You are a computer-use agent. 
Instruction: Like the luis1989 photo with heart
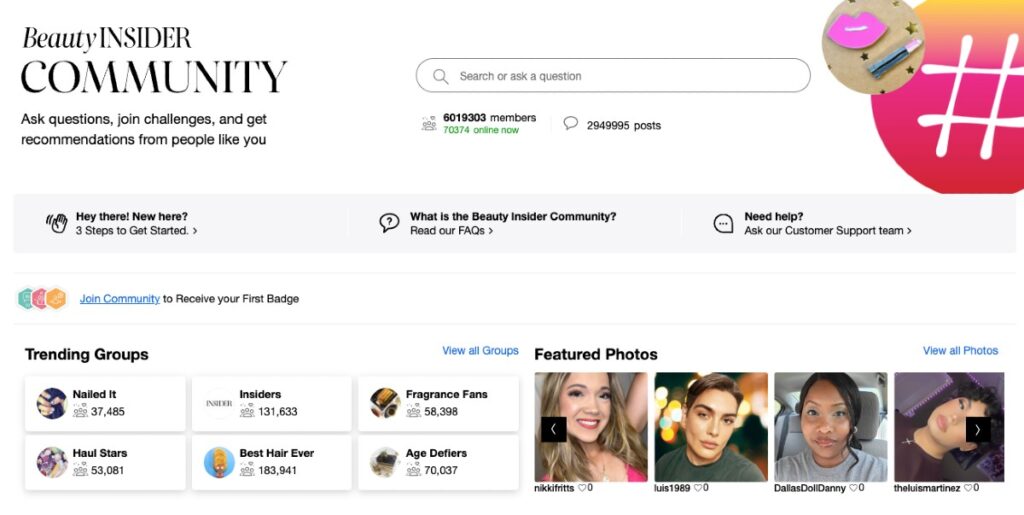[x=697, y=488]
